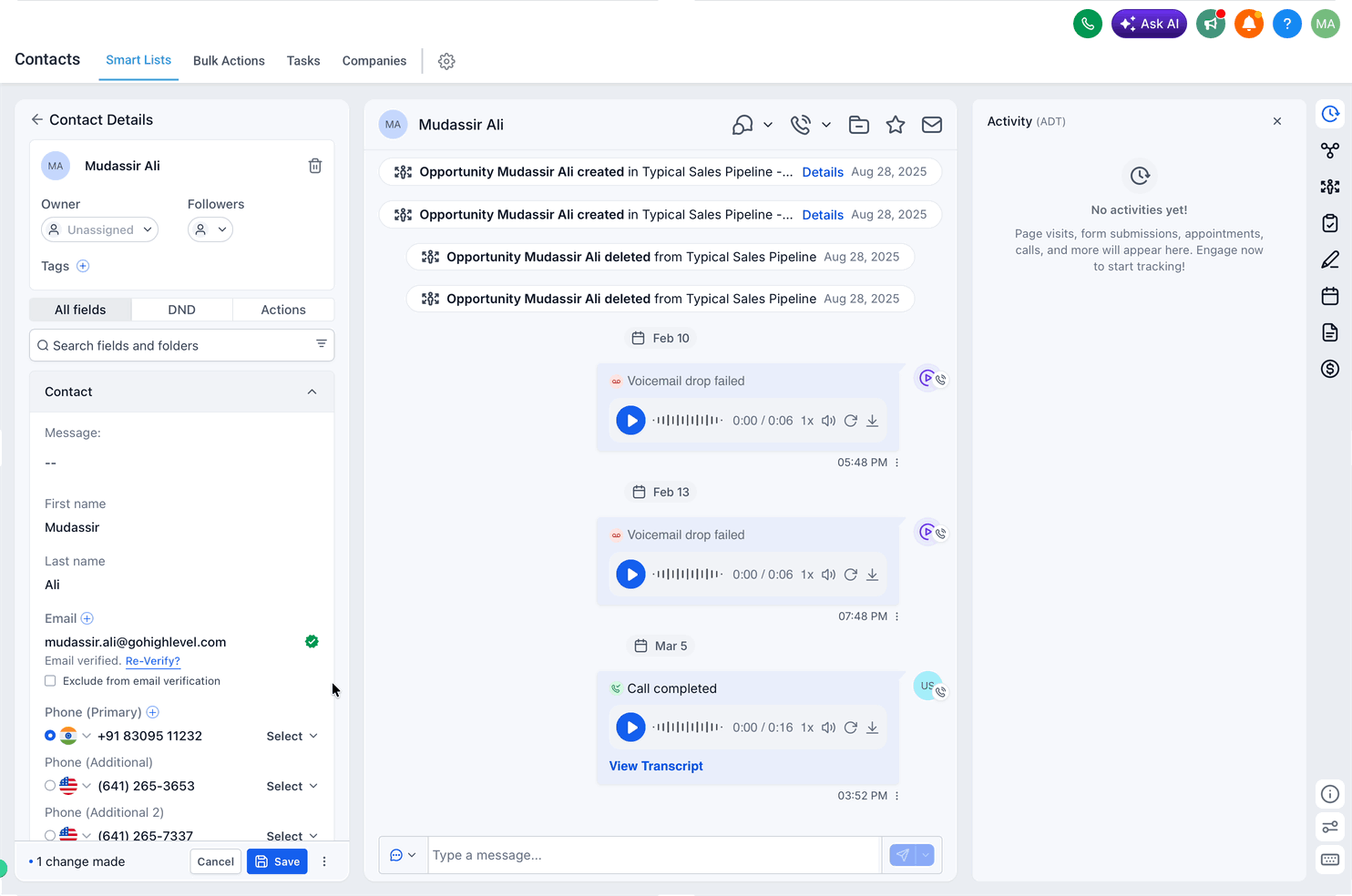Open Select dropdown for primary phone
Screen dimensions: 1352x896
(292, 736)
